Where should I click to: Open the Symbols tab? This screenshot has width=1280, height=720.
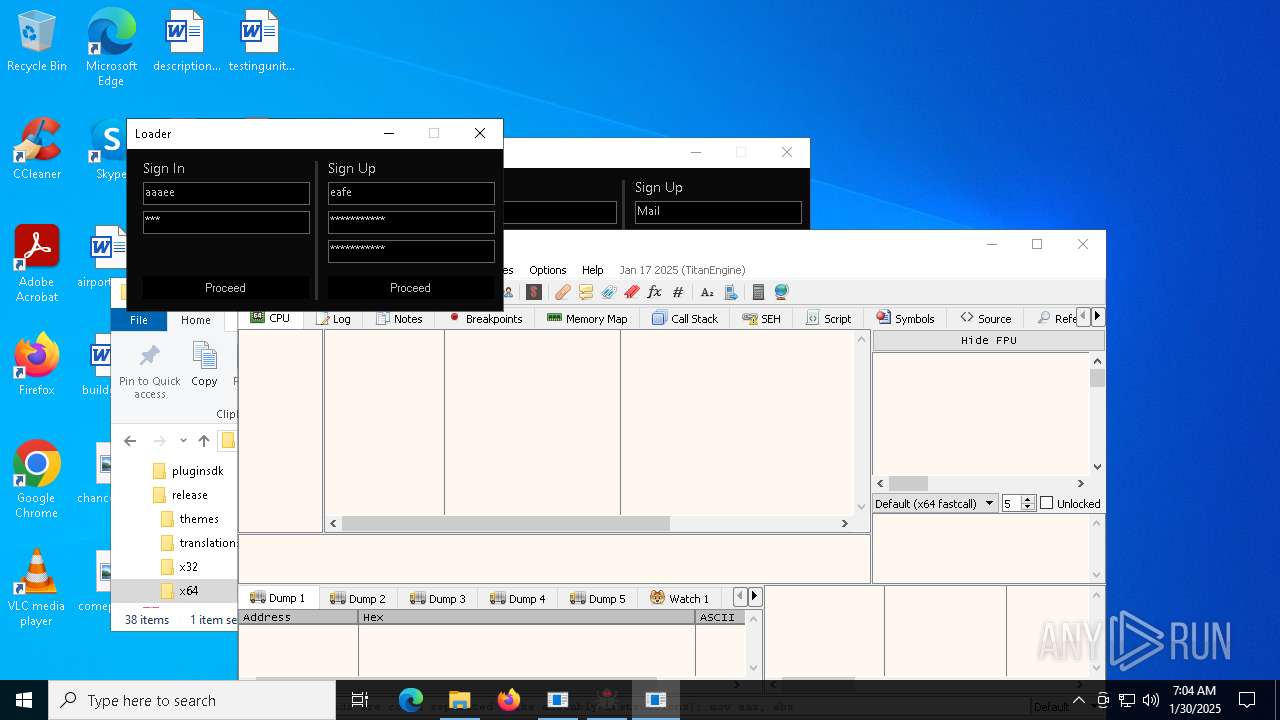tap(905, 318)
